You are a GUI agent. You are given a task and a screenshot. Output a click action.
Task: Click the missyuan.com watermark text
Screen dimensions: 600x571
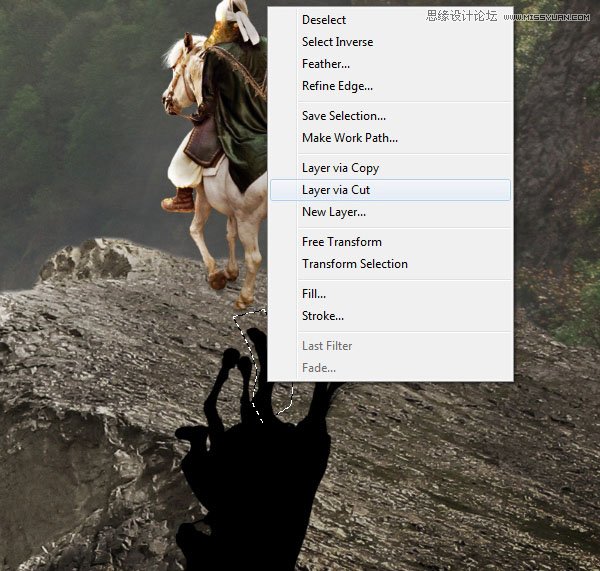546,17
